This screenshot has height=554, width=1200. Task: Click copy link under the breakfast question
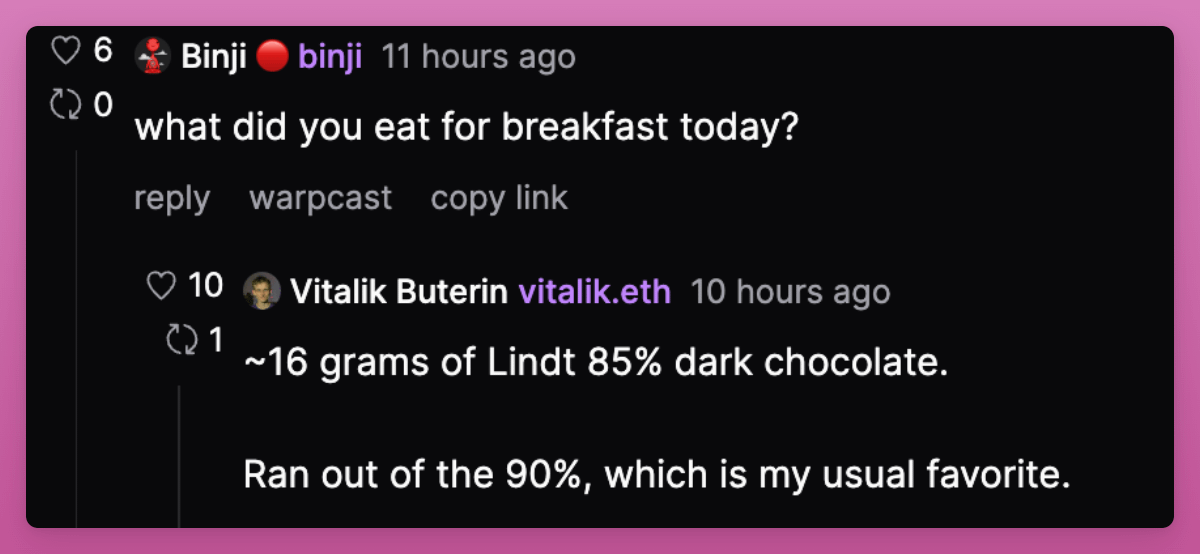(x=499, y=198)
